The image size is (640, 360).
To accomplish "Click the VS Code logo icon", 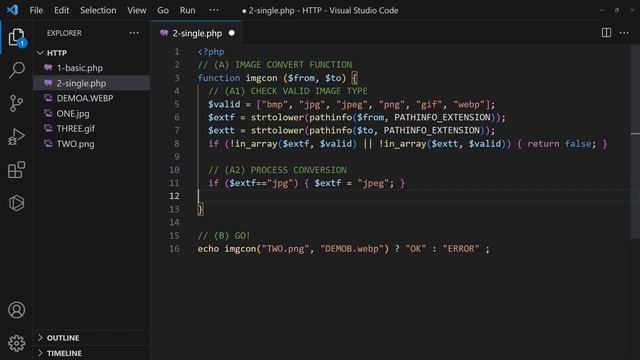I will pos(12,10).
